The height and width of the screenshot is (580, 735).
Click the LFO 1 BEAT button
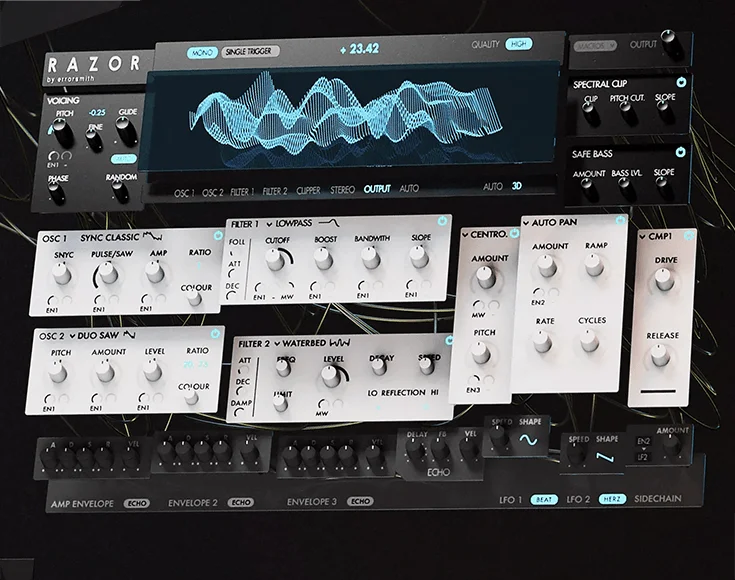point(544,500)
